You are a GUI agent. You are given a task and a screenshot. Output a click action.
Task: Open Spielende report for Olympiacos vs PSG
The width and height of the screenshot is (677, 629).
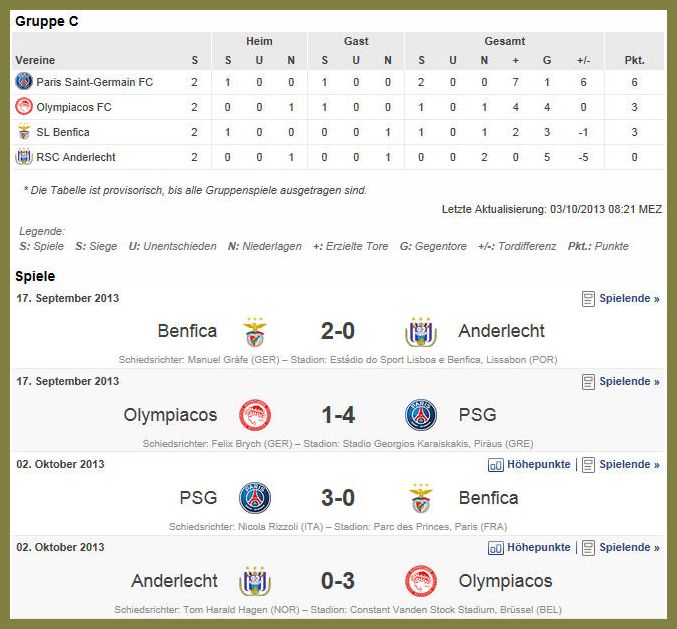click(629, 381)
